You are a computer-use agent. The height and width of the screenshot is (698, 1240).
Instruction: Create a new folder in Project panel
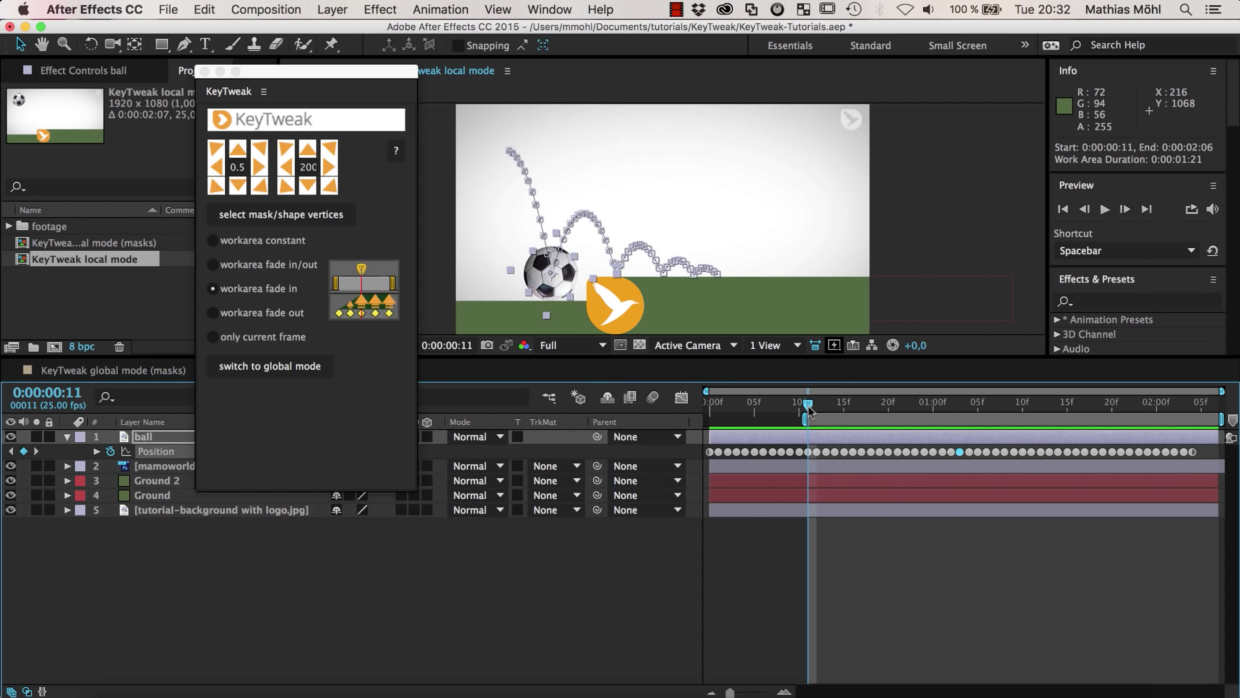tap(33, 347)
